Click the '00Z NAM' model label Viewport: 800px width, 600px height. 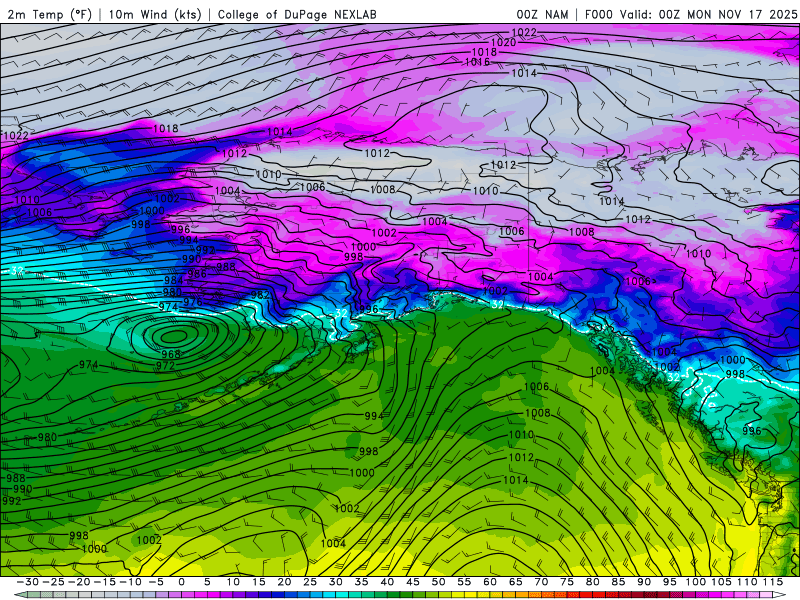click(542, 14)
